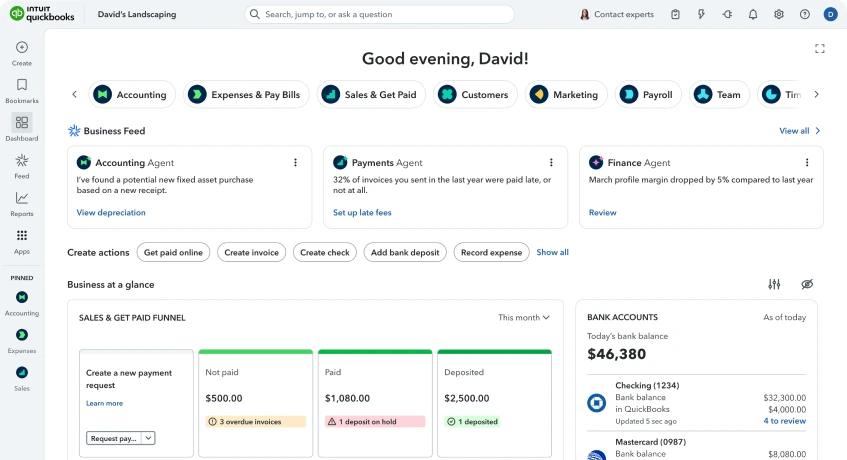Select the Customers category chip
Screen dimensions: 847x460
click(x=475, y=94)
